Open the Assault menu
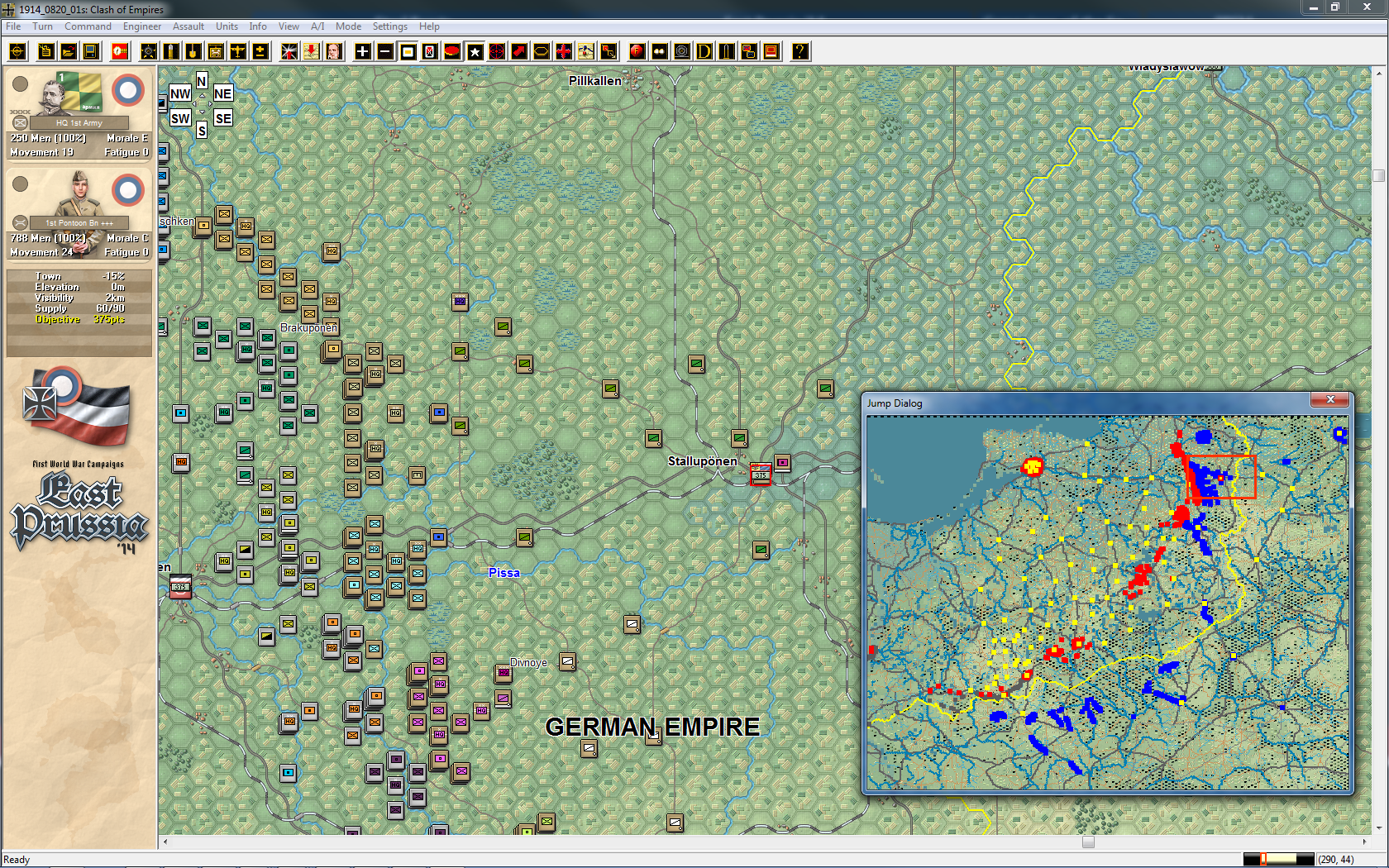The height and width of the screenshot is (868, 1389). [189, 26]
